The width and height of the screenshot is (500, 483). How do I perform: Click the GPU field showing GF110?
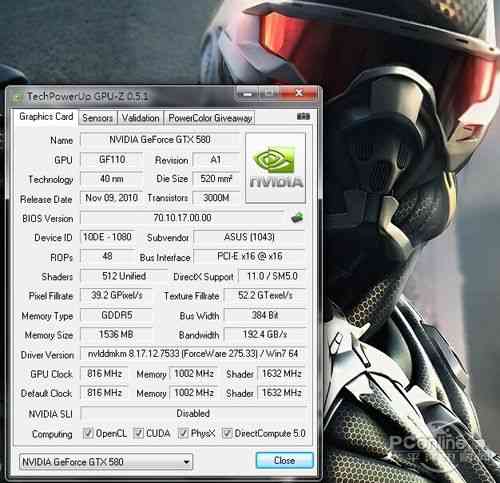point(112,160)
